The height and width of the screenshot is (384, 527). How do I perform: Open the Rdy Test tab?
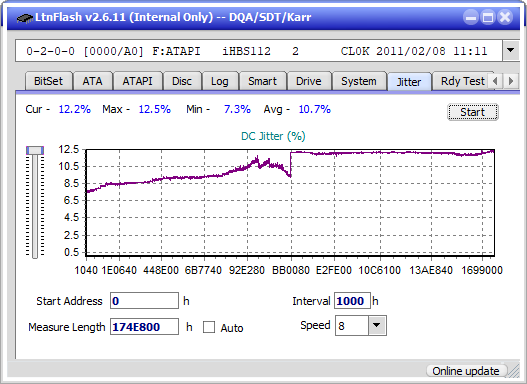pos(463,81)
